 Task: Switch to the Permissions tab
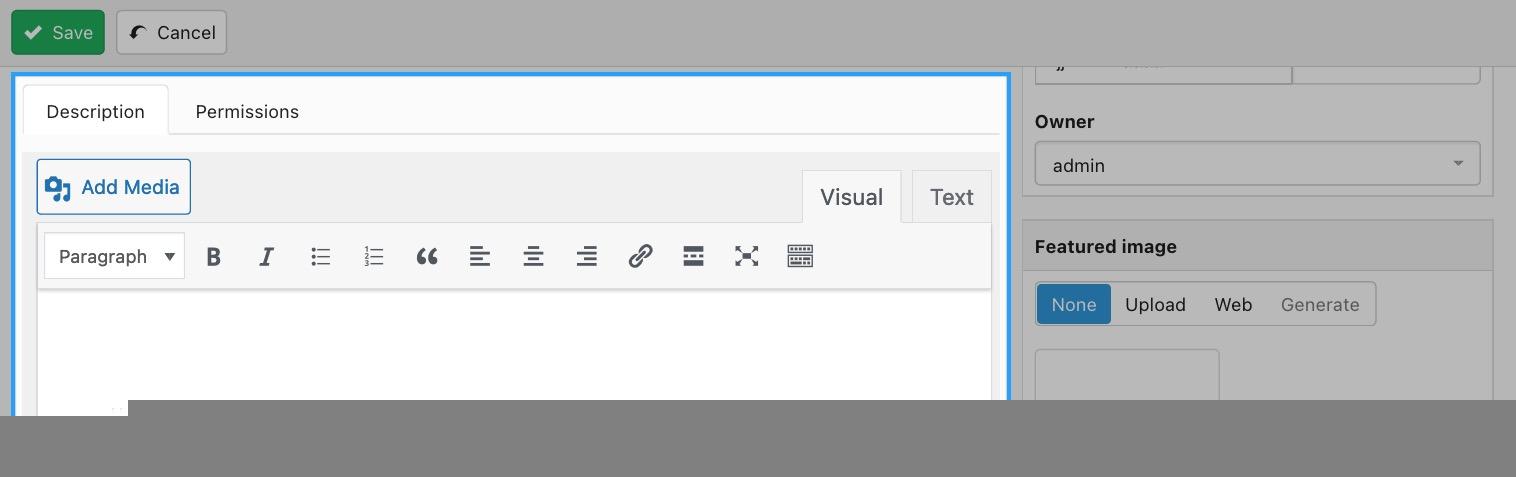pos(247,112)
